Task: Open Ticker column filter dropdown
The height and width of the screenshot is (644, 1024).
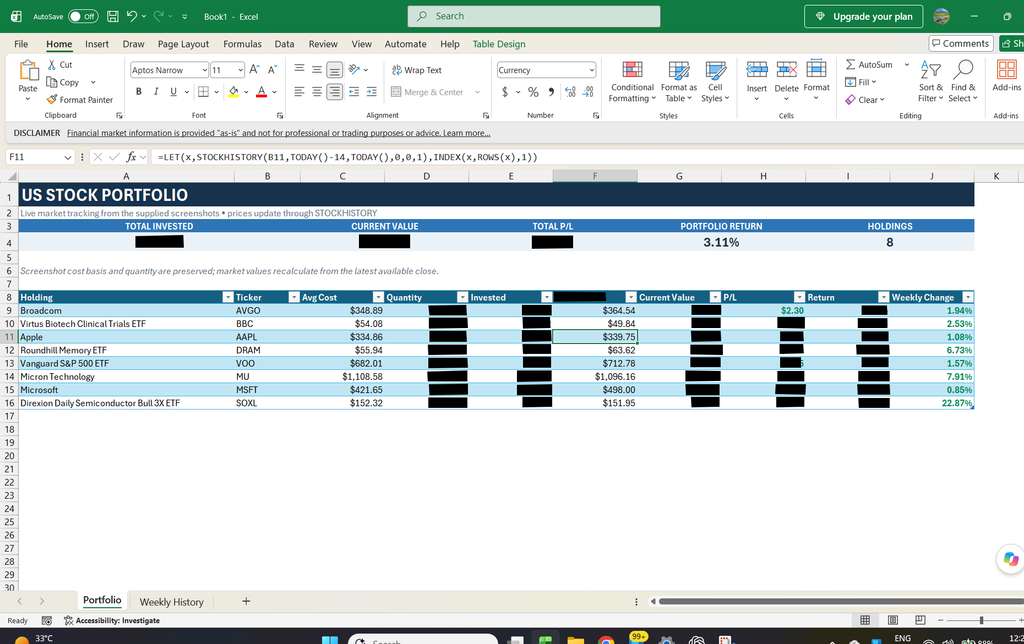Action: point(294,297)
